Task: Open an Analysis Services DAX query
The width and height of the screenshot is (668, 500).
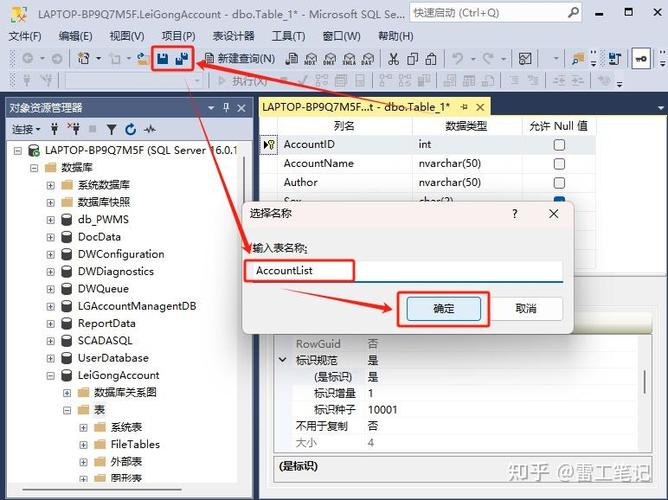Action: 368,59
